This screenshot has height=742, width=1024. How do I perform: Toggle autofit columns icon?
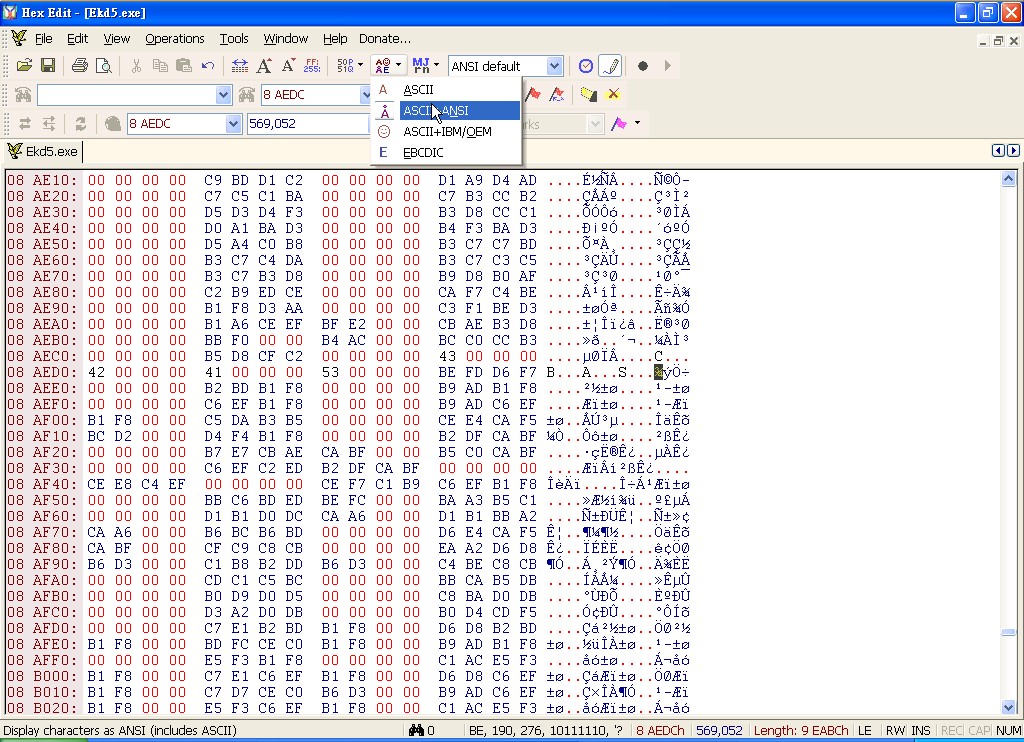(x=240, y=65)
